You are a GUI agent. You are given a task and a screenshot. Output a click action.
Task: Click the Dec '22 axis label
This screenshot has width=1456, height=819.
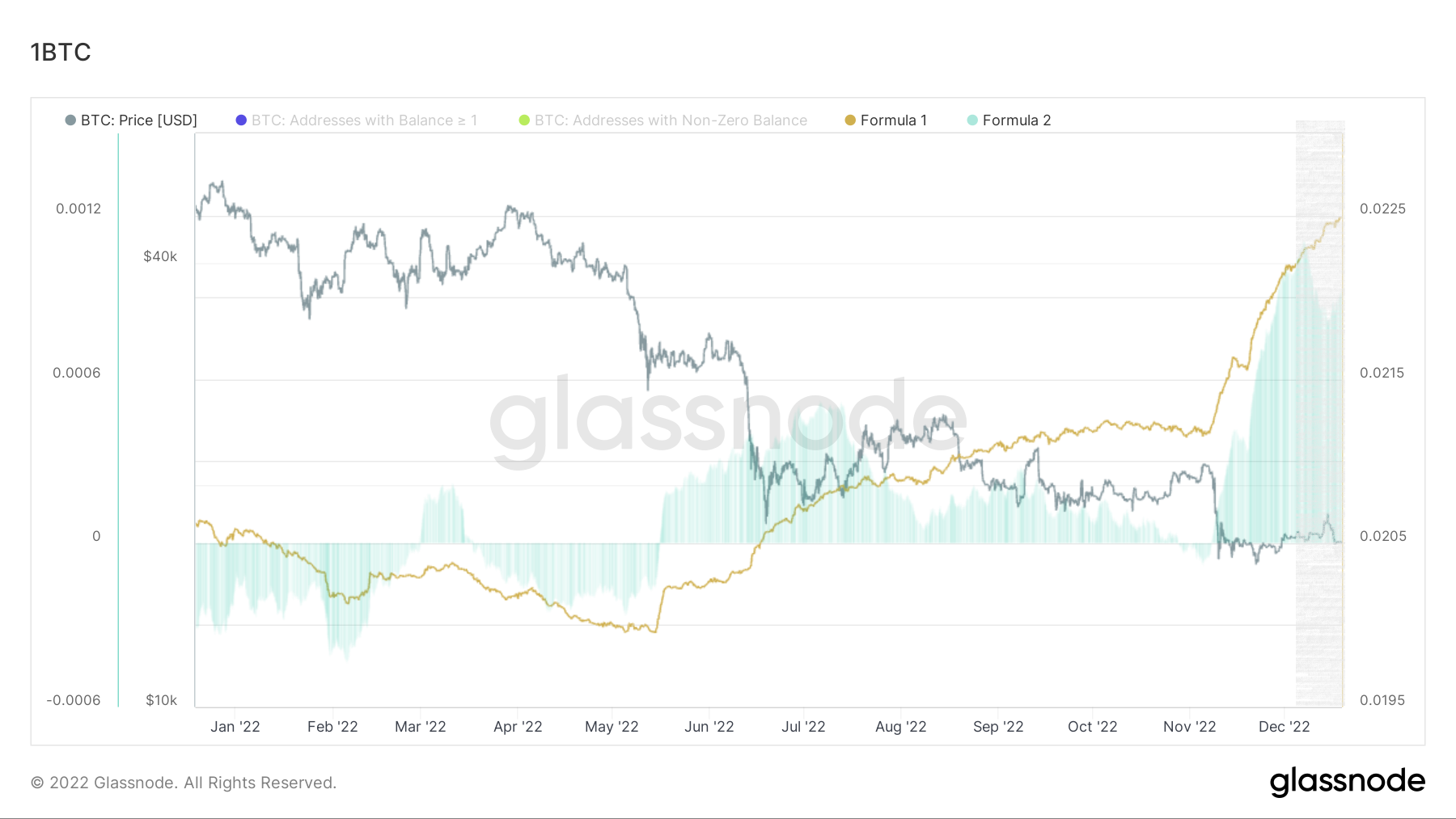1284,727
